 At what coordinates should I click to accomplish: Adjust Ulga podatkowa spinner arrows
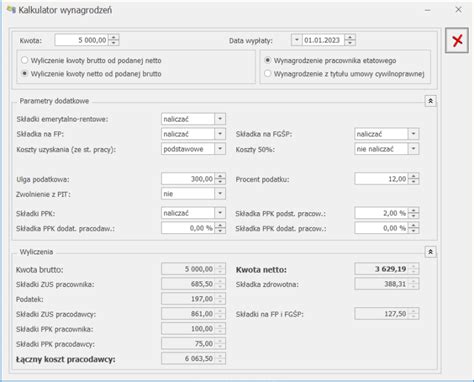[x=220, y=179]
